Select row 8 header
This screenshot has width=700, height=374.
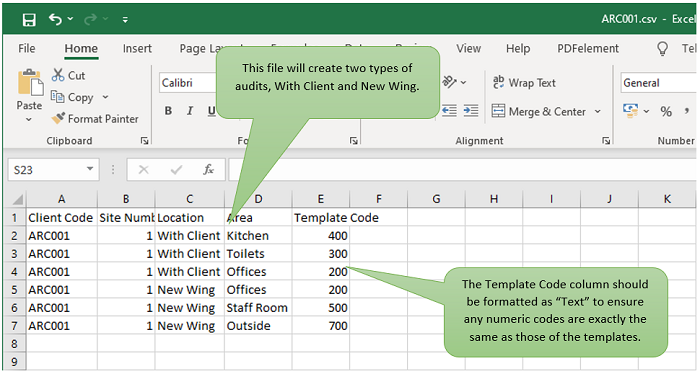coord(15,344)
